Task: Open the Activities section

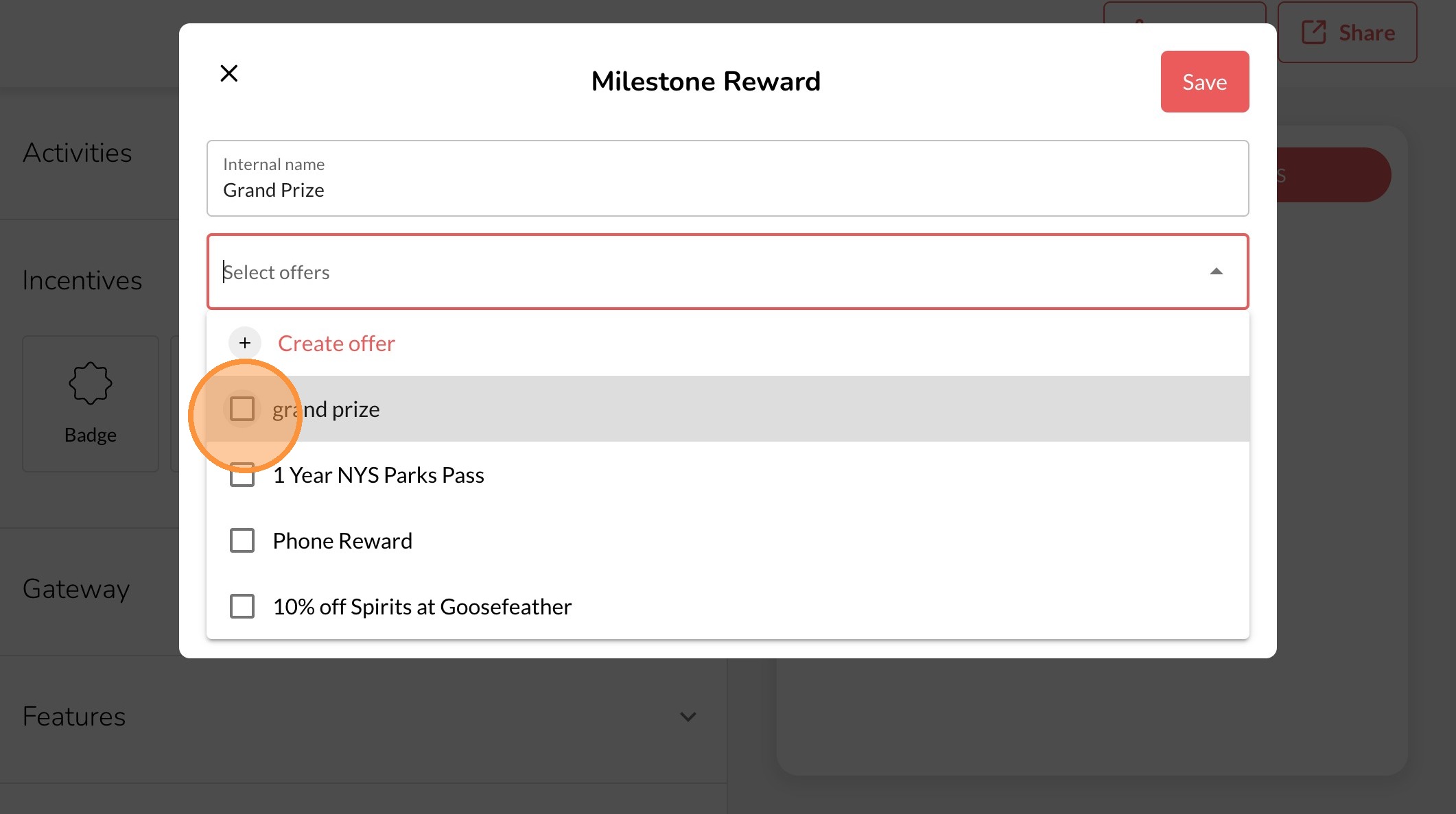Action: 78,152
